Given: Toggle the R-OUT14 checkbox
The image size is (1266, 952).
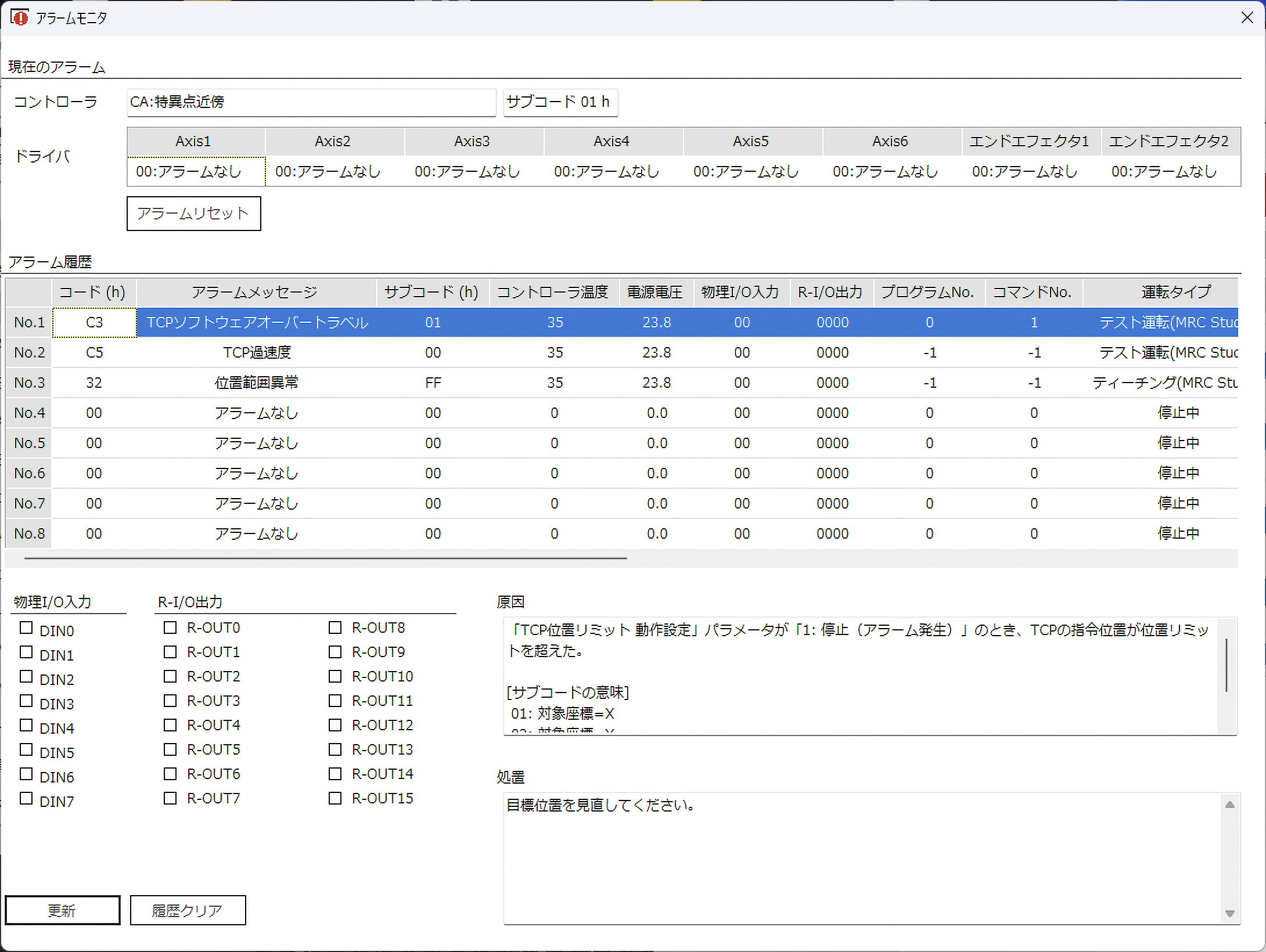Looking at the screenshot, I should [335, 774].
